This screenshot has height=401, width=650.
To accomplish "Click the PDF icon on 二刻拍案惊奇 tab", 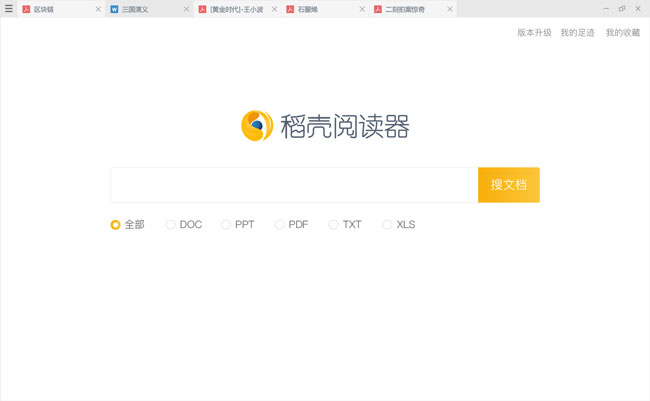I will tap(378, 9).
